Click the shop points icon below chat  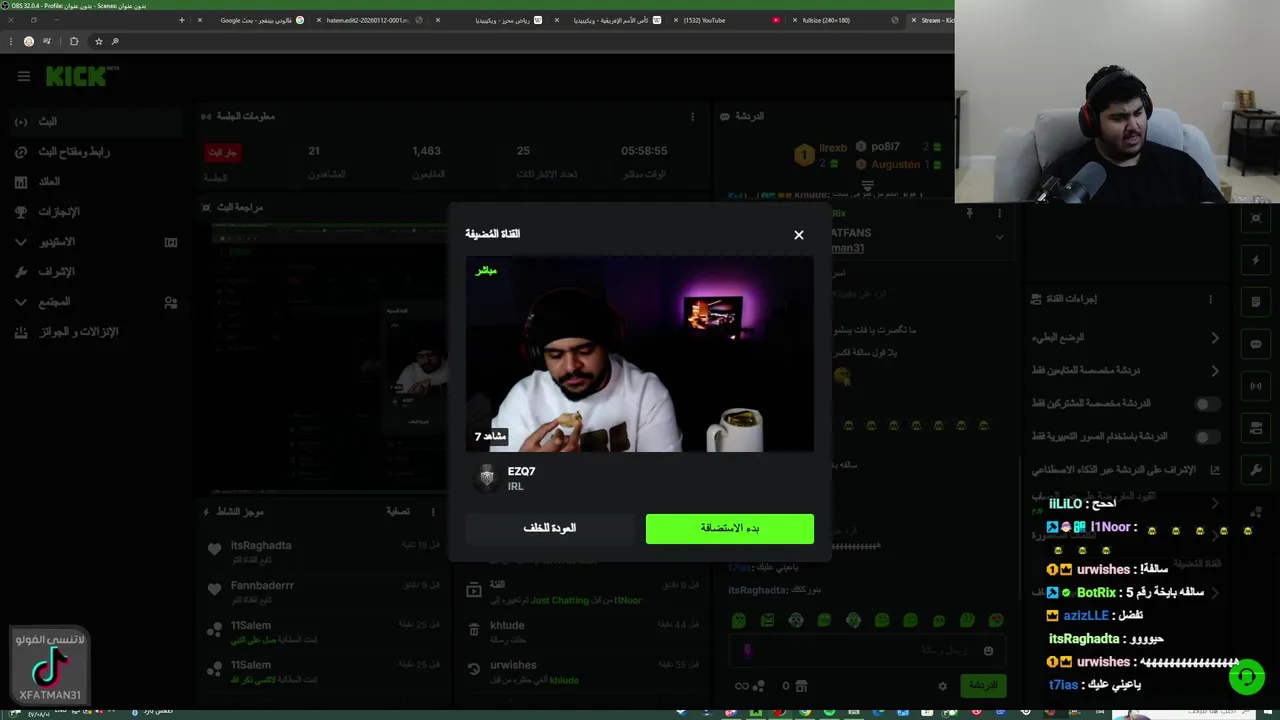pos(799,686)
